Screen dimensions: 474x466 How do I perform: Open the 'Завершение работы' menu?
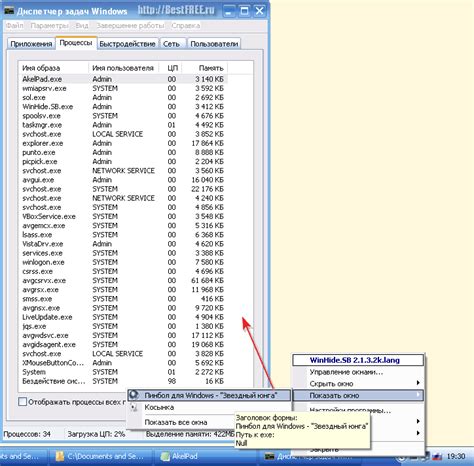click(x=130, y=25)
